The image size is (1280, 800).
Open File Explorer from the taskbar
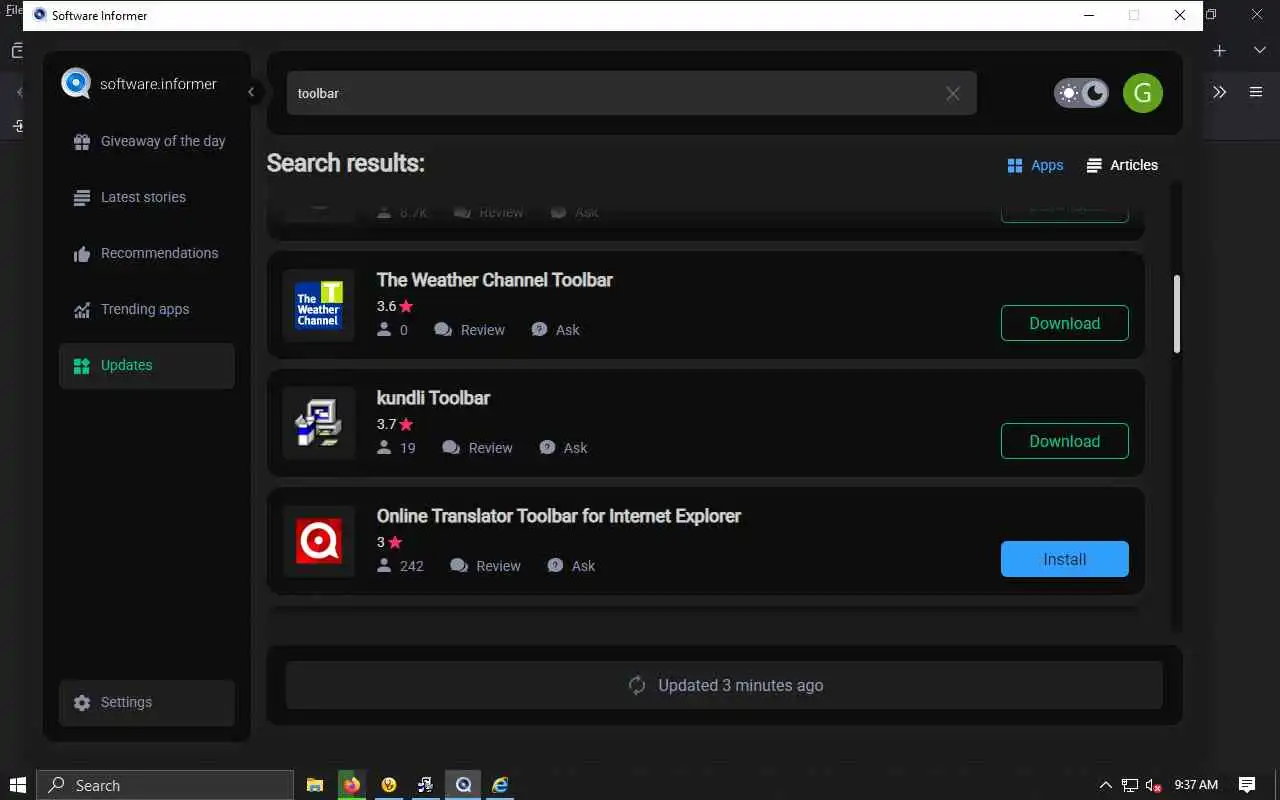[314, 785]
